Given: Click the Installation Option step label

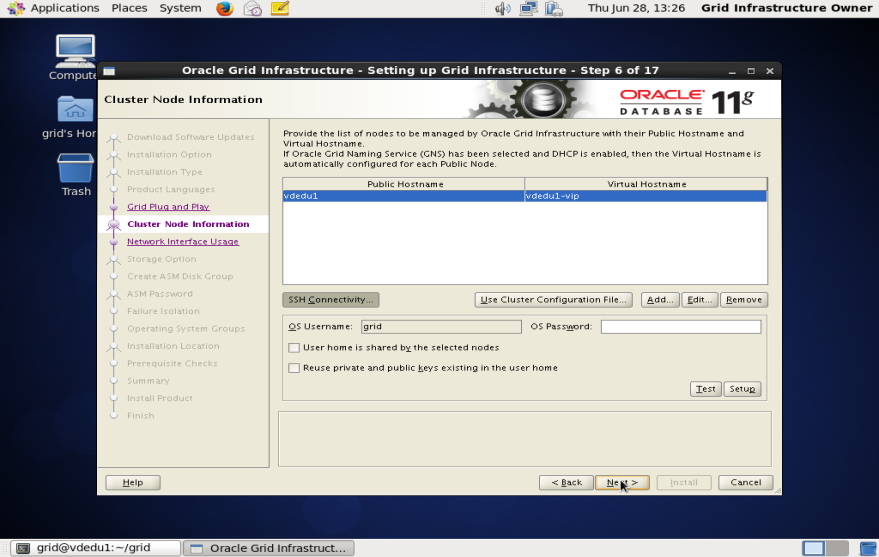Looking at the screenshot, I should click(x=169, y=155).
